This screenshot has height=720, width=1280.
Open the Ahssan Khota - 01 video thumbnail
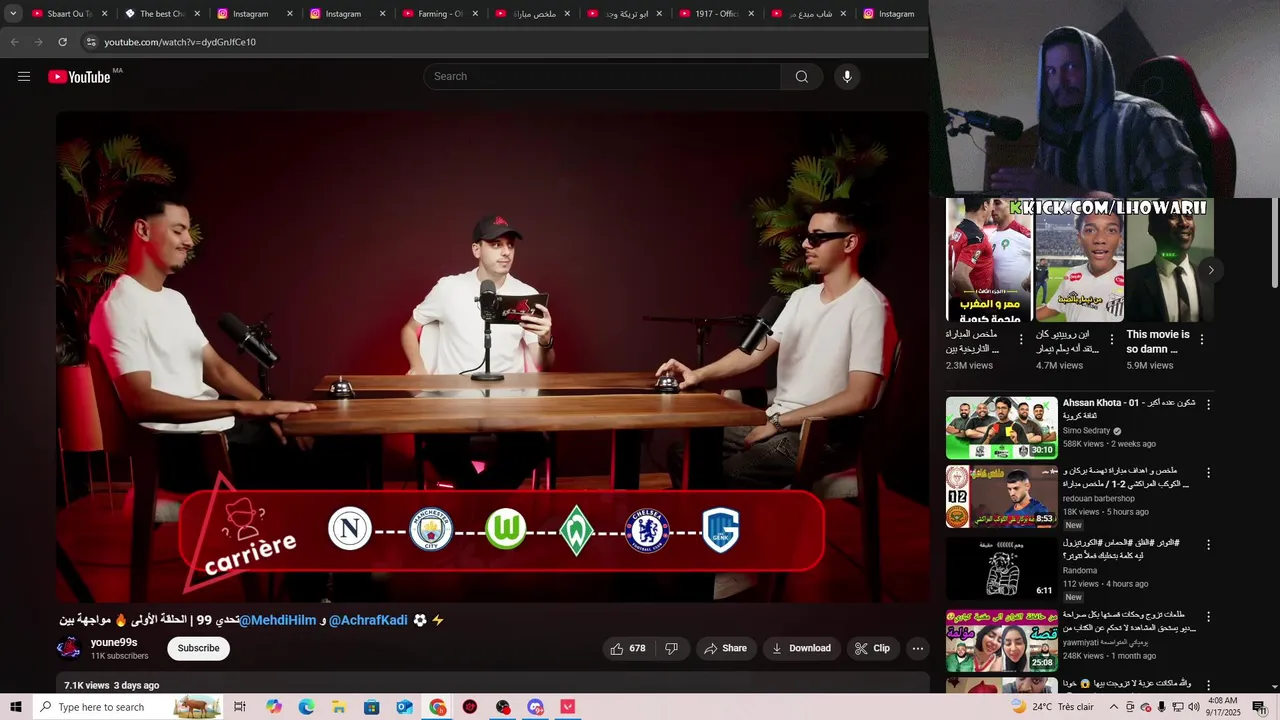click(1001, 428)
